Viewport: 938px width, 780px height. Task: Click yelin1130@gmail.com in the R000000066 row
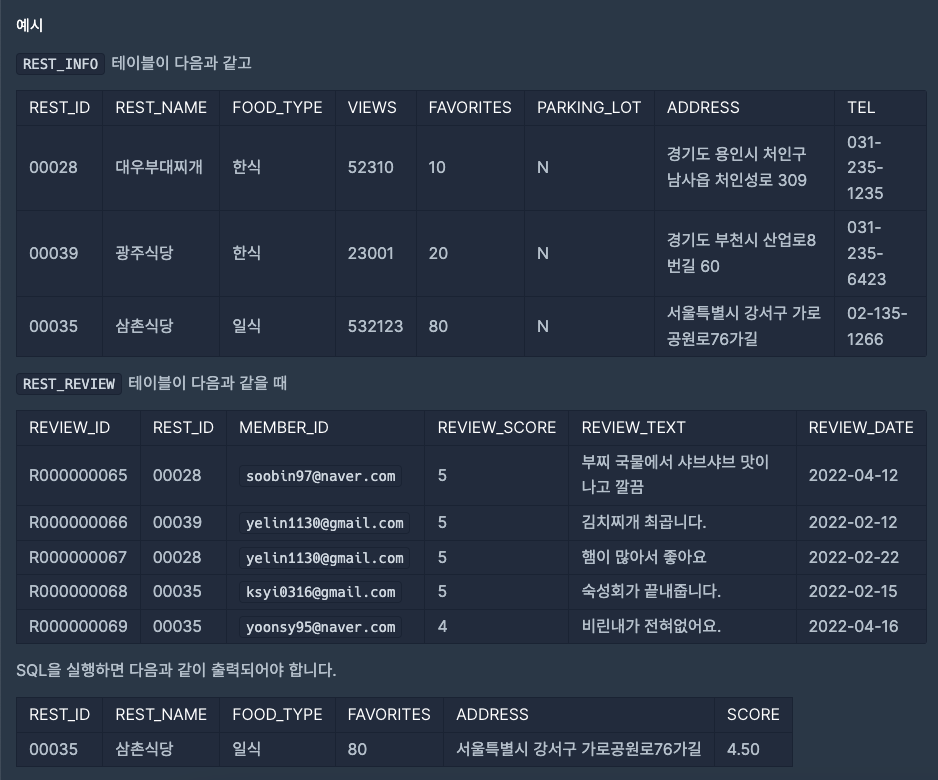(x=324, y=523)
